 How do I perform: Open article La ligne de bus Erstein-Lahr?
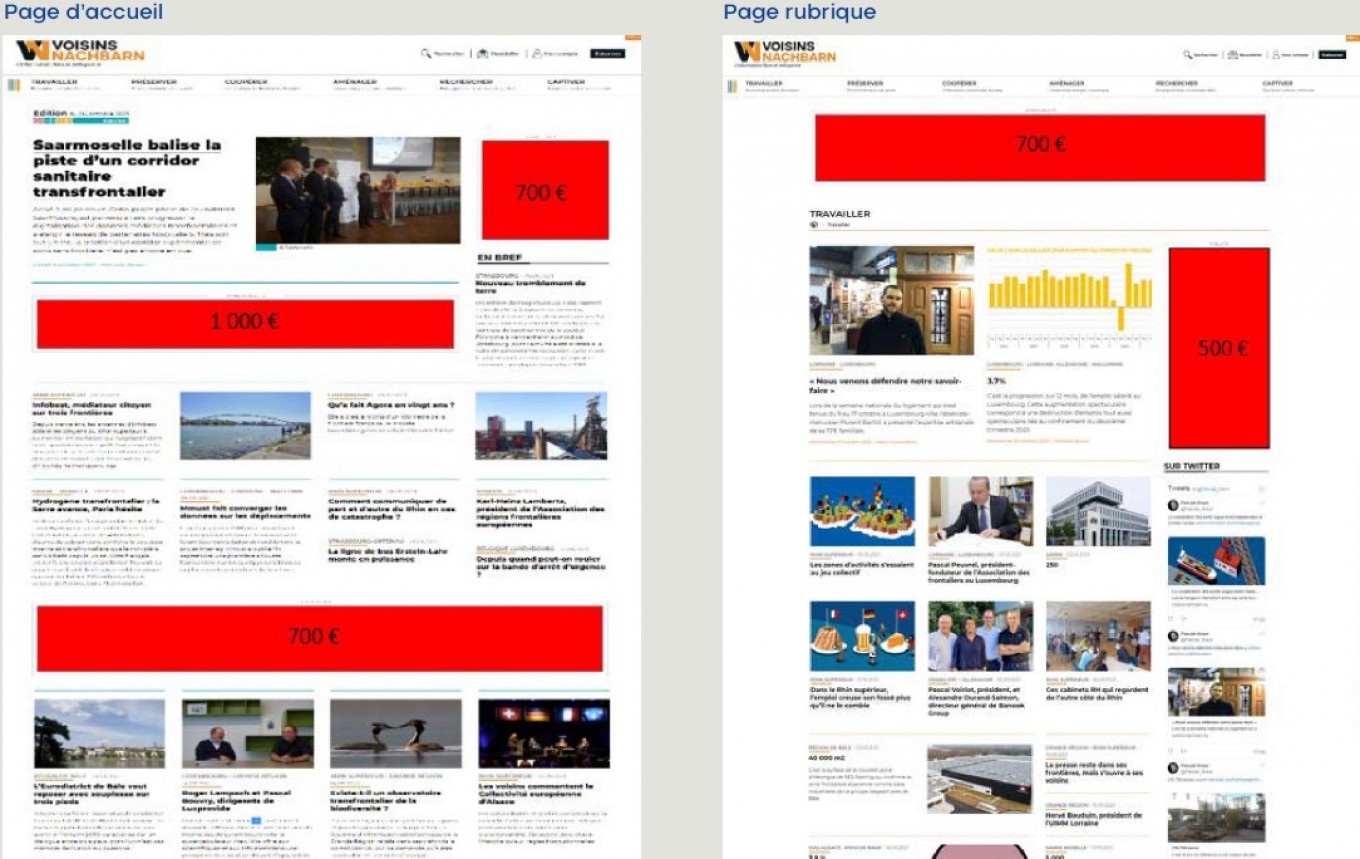[x=388, y=555]
